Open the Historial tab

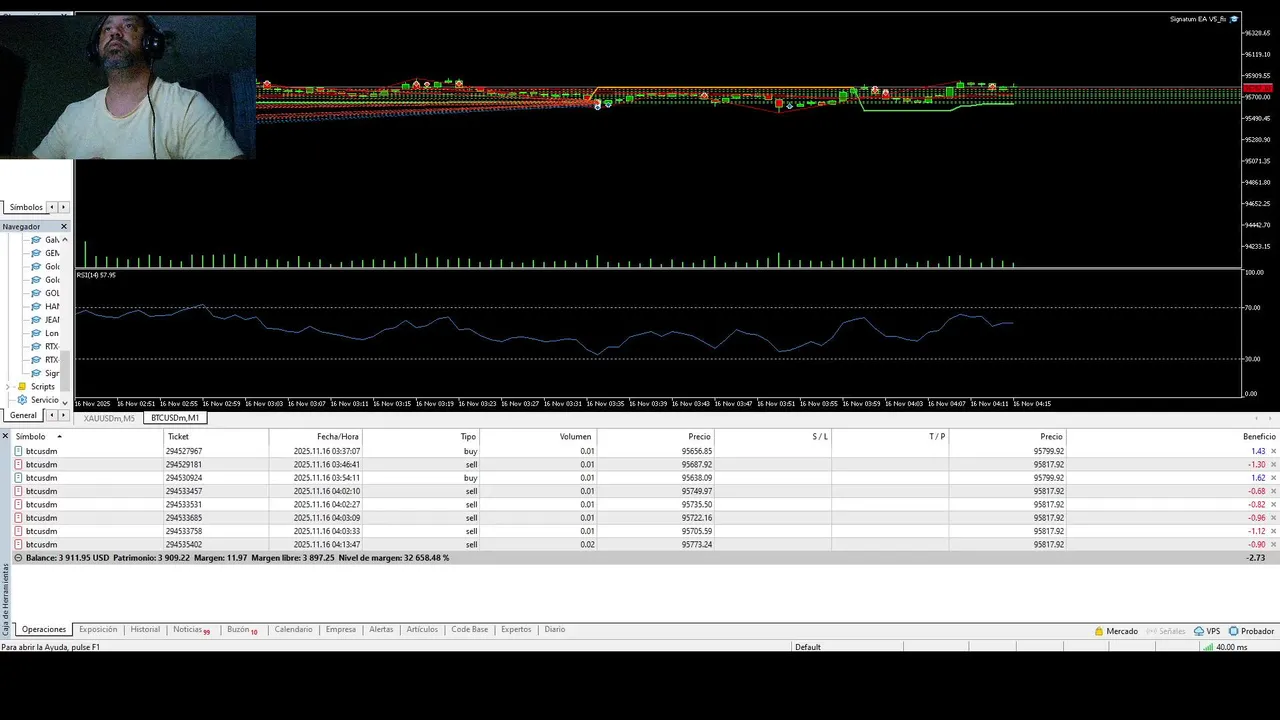click(145, 630)
